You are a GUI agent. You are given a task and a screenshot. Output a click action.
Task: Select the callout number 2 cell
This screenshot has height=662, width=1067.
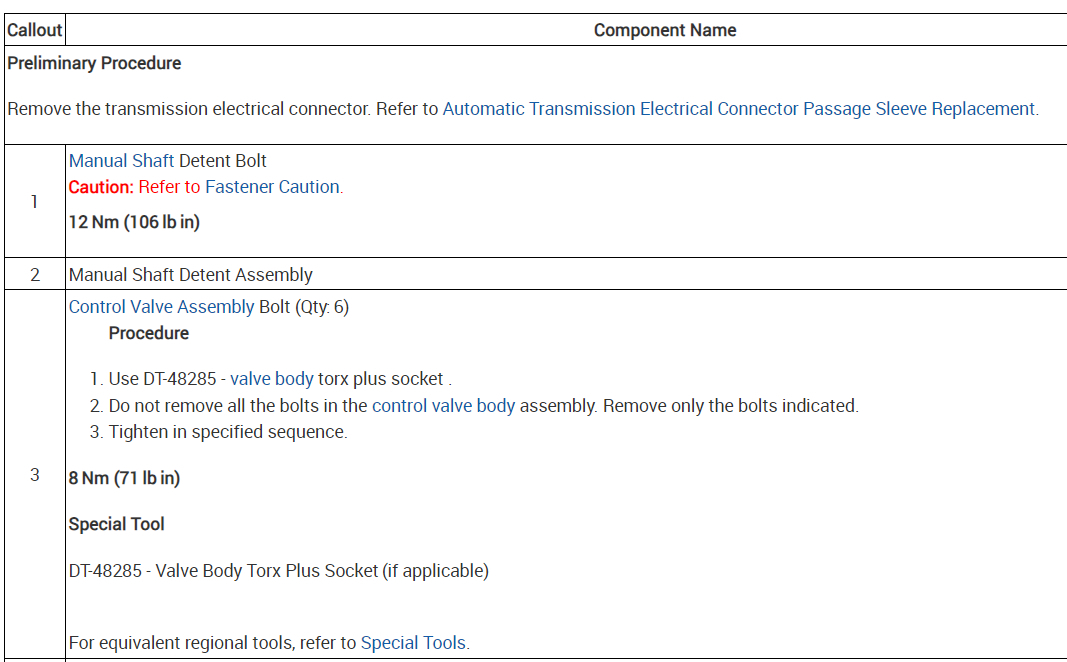(x=34, y=275)
